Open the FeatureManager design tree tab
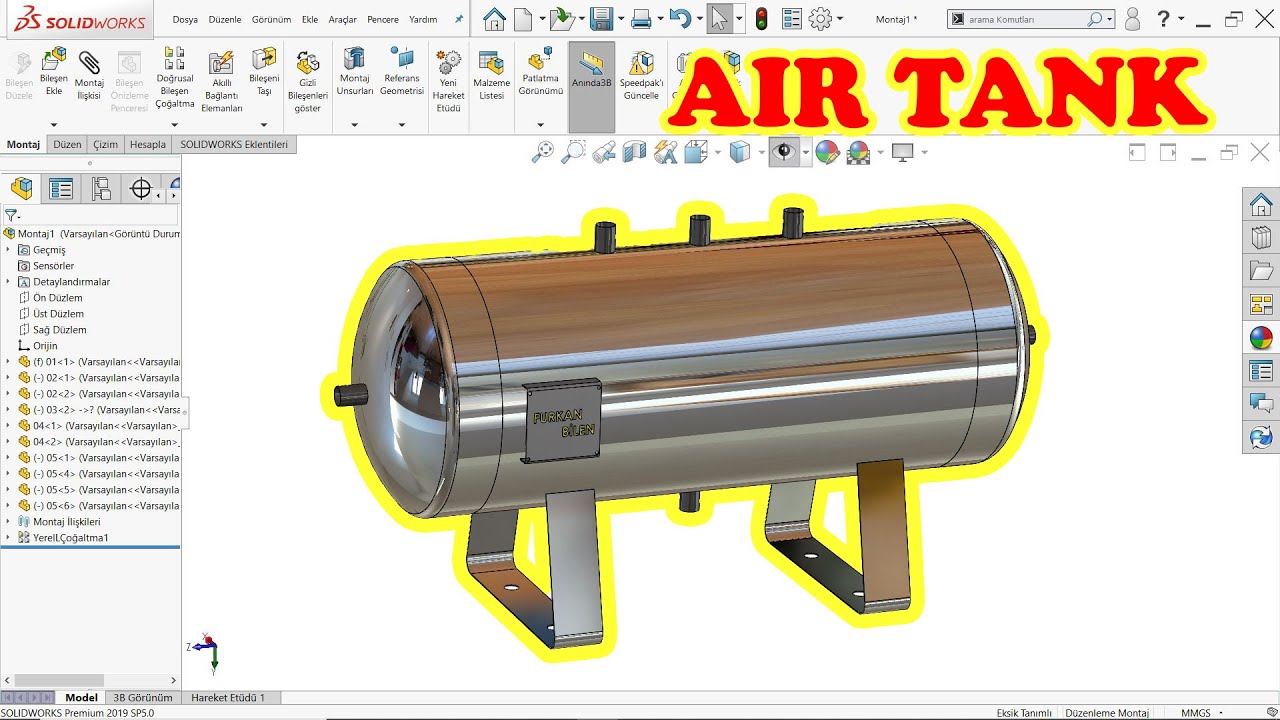Image resolution: width=1280 pixels, height=720 pixels. [22, 188]
